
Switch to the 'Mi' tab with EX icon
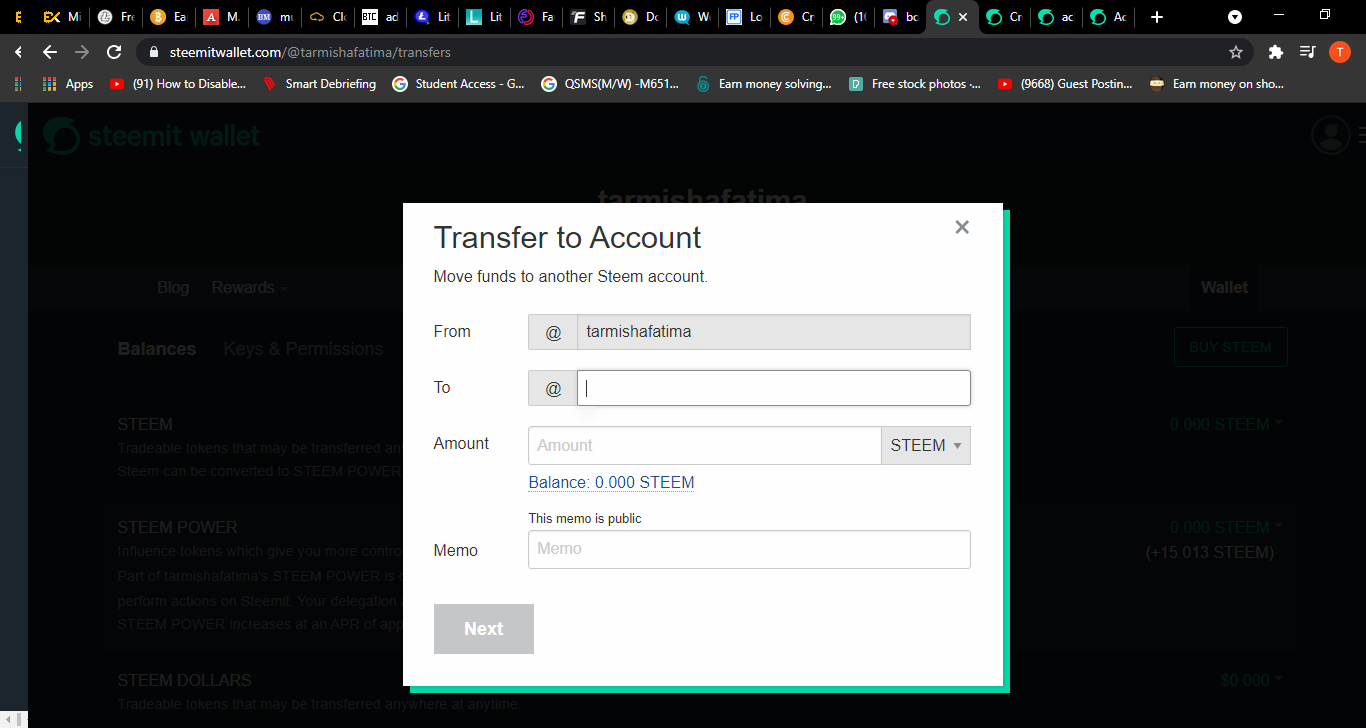click(x=61, y=17)
